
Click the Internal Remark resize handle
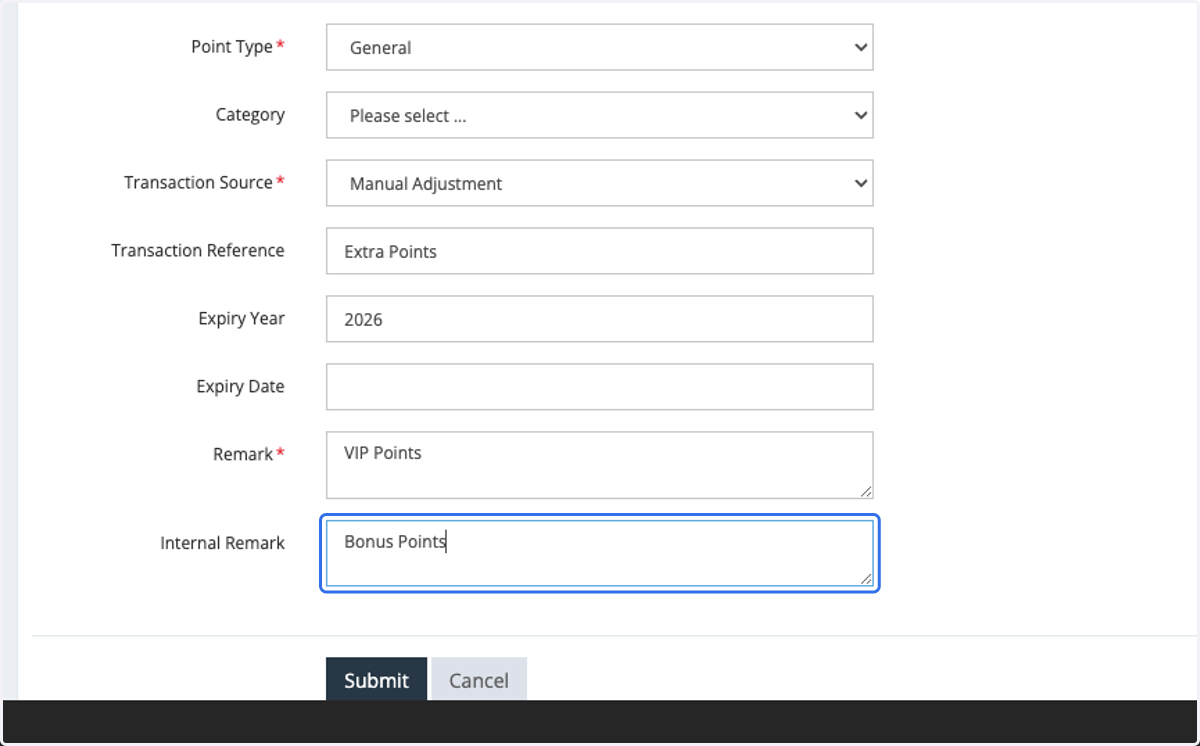(866, 579)
